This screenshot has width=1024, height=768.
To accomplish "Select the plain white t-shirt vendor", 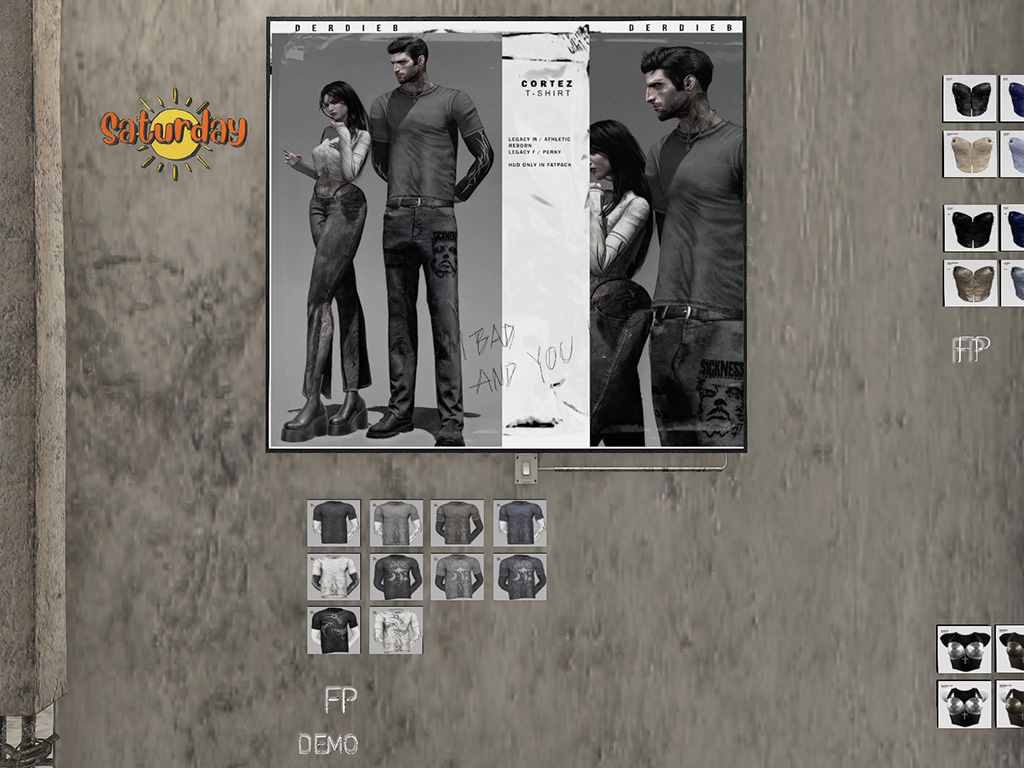I will coord(333,576).
